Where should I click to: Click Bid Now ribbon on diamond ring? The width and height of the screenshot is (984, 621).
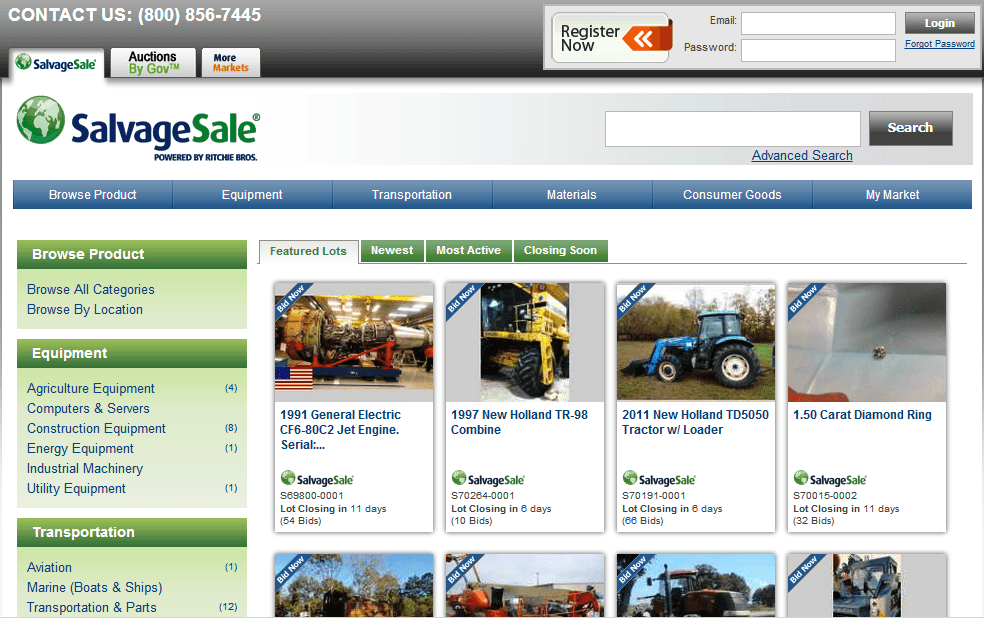point(803,299)
